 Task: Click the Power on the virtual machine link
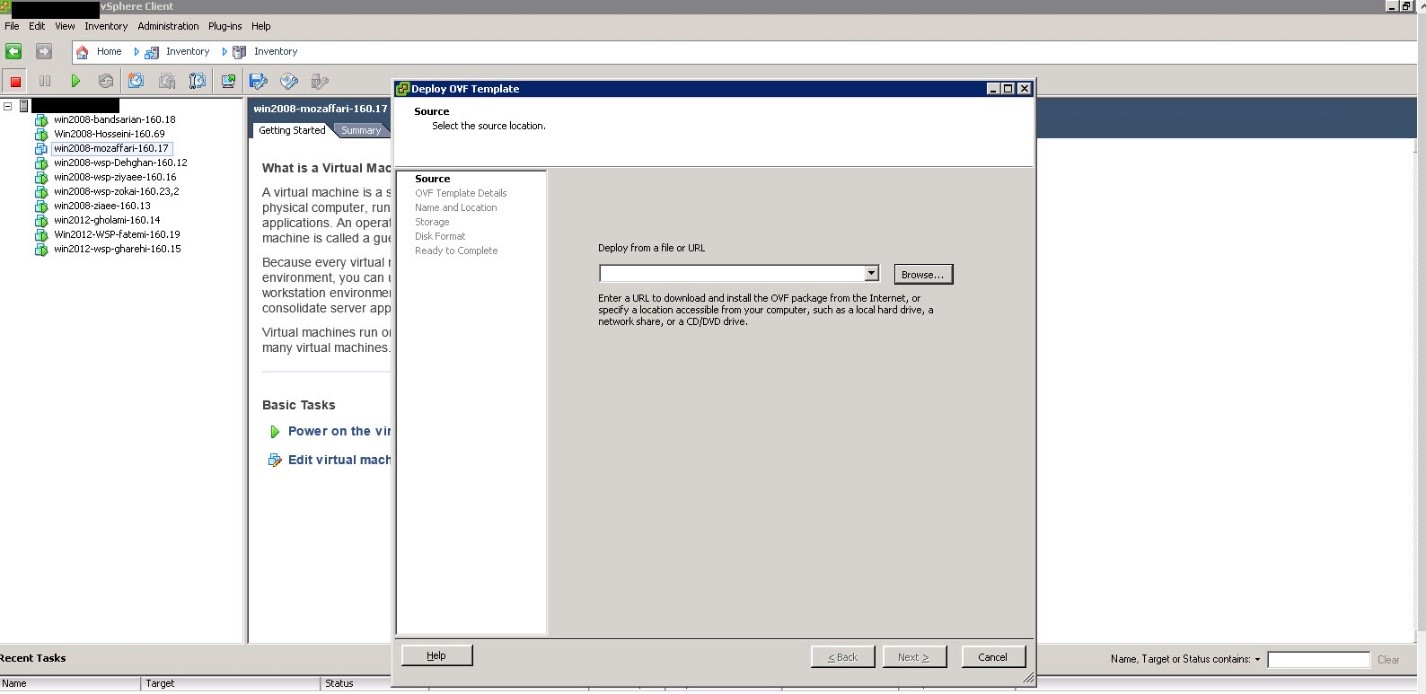tap(339, 432)
